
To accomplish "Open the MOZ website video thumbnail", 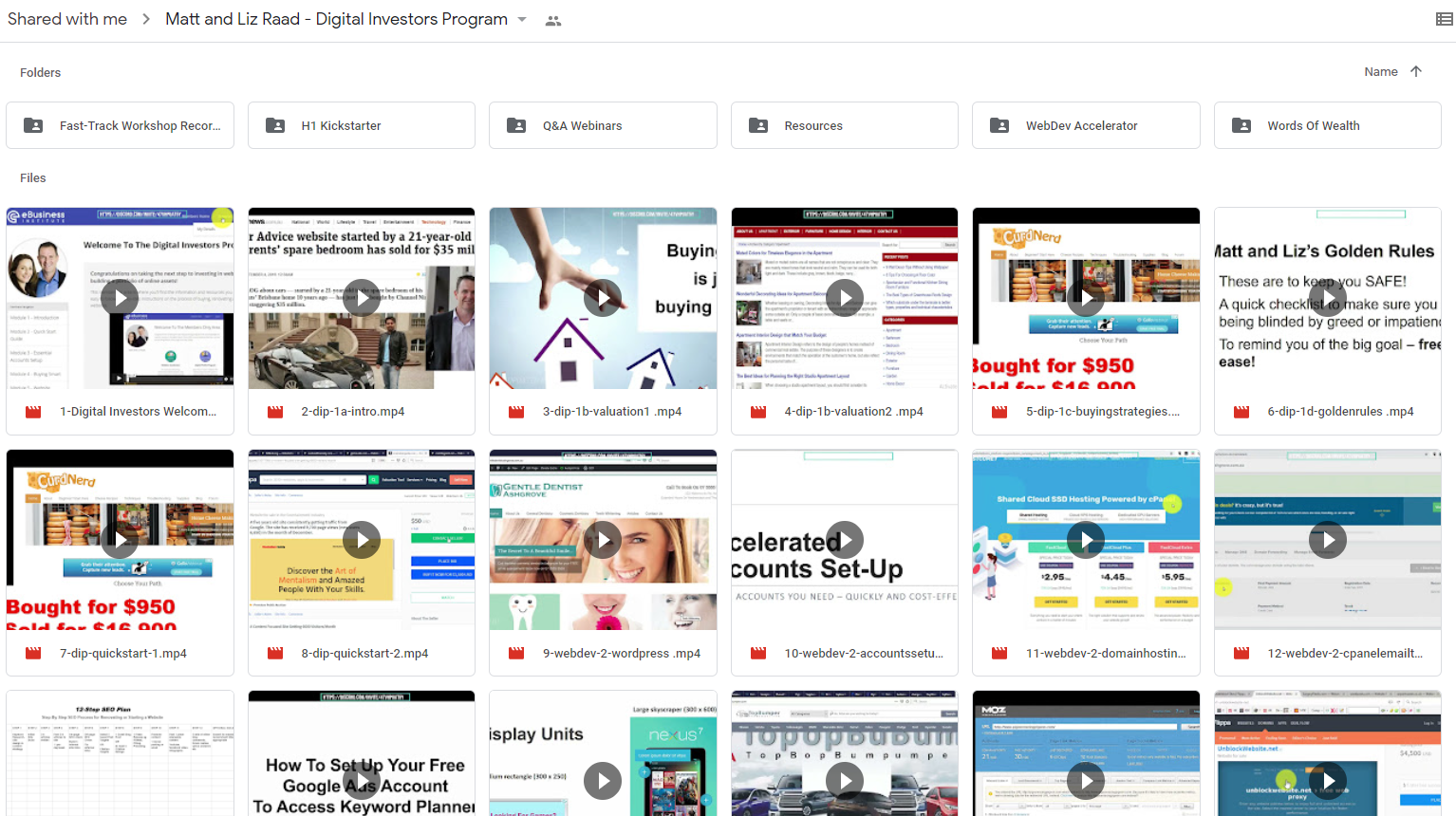I will tap(1086, 753).
